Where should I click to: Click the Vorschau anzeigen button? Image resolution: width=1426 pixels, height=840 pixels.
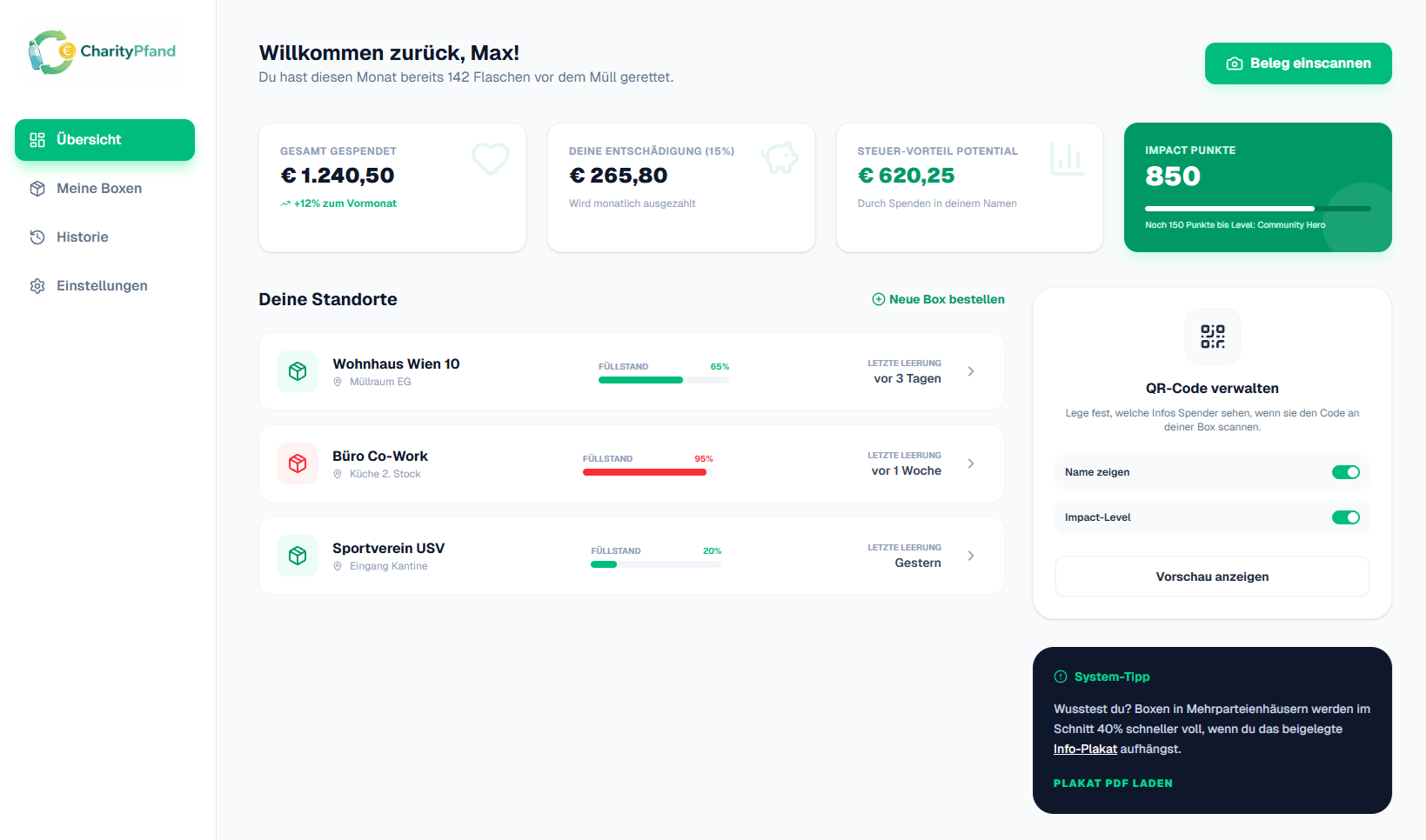(x=1212, y=577)
